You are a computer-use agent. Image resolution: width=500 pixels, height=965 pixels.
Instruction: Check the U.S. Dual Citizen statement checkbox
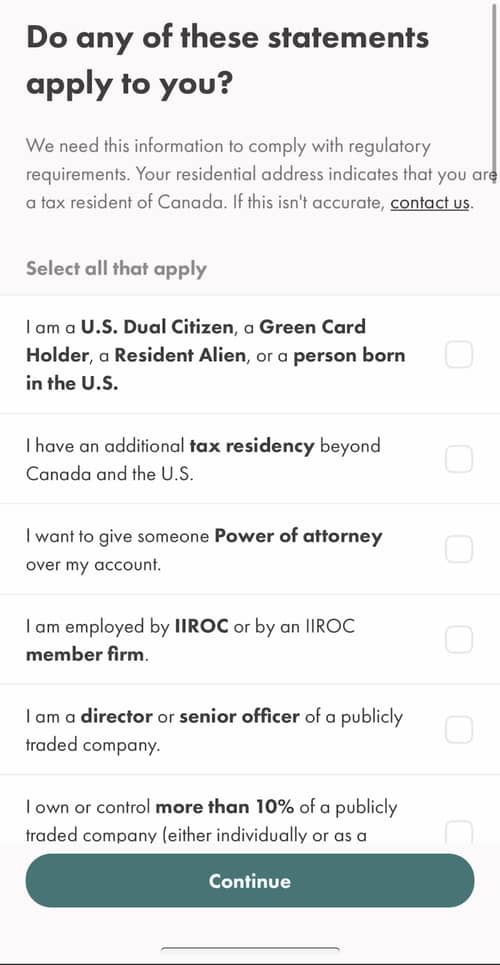coord(459,354)
